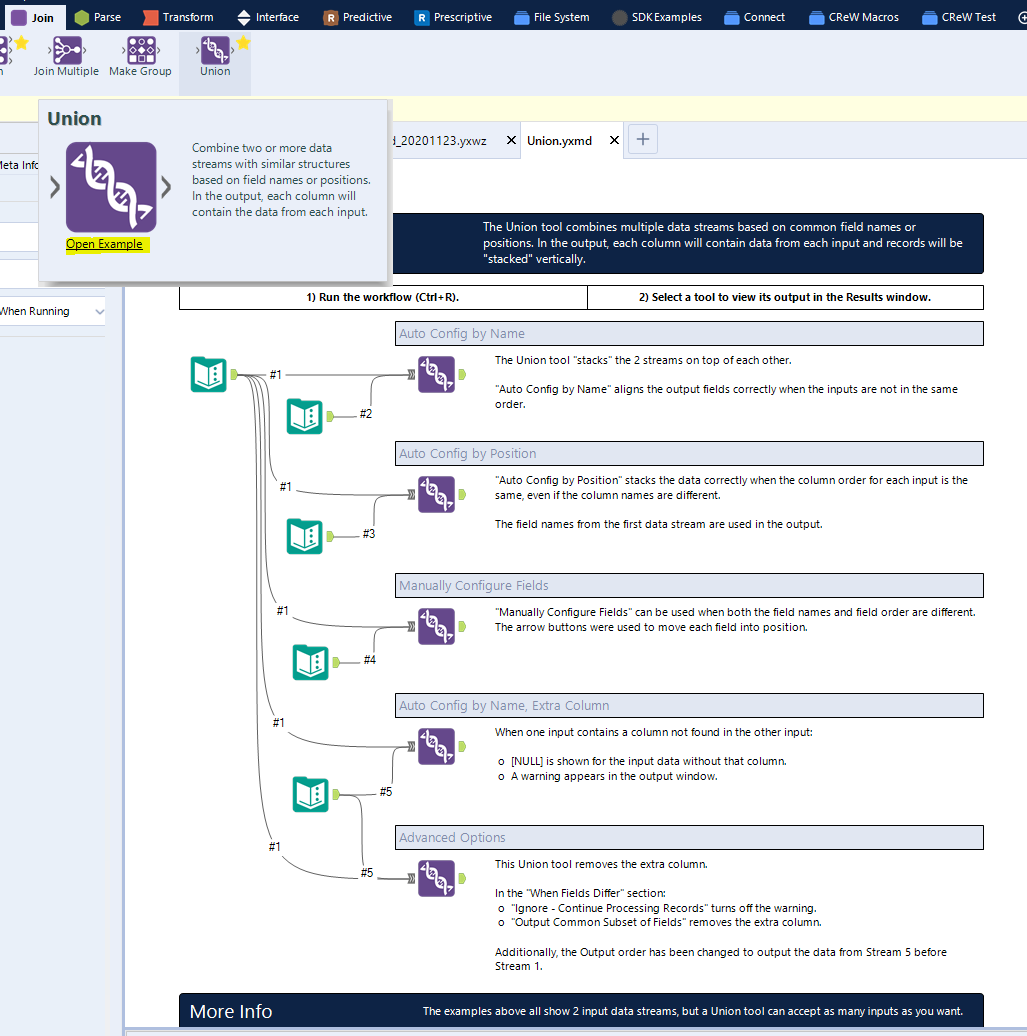
Task: Select the Union tool under Auto Config by Name
Action: [x=436, y=374]
